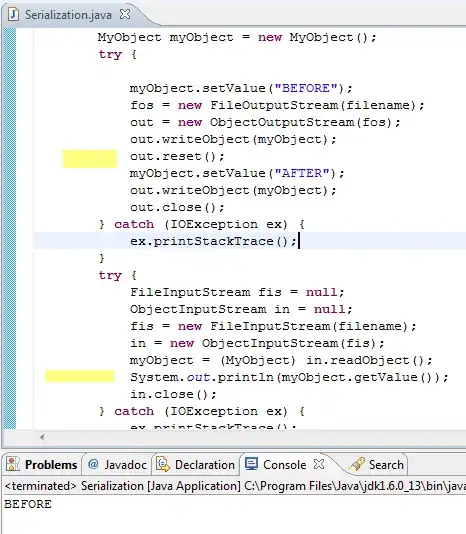466x534 pixels.
Task: Click the left arrow of the horizontal scrollbar
Action: 42,437
